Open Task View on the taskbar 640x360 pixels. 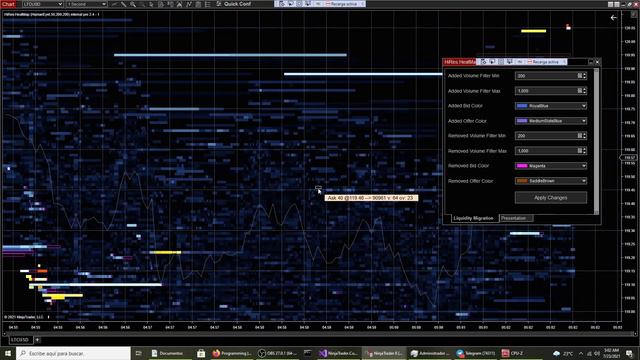tap(138, 353)
